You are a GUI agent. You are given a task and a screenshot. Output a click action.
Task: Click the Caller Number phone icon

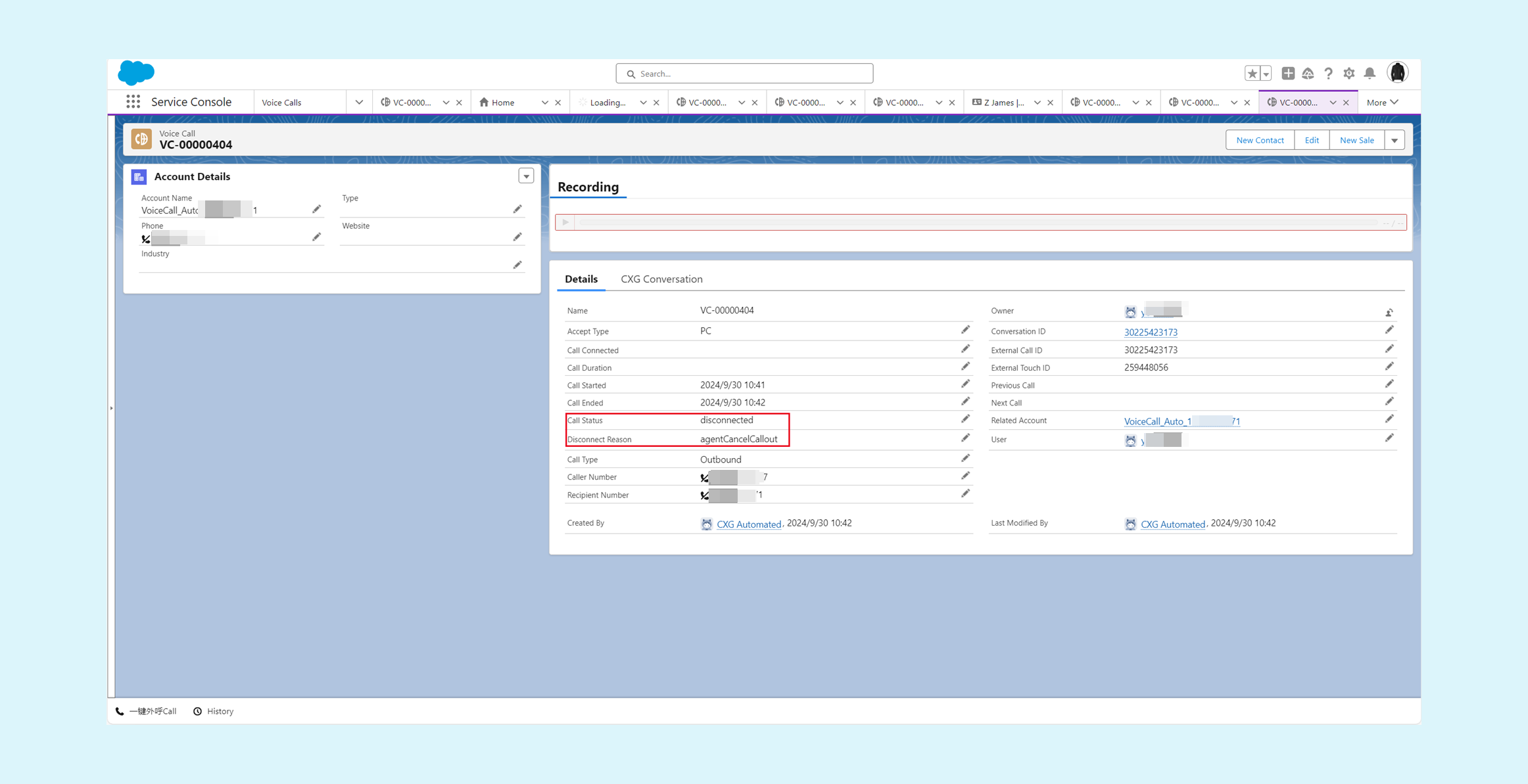(x=704, y=478)
